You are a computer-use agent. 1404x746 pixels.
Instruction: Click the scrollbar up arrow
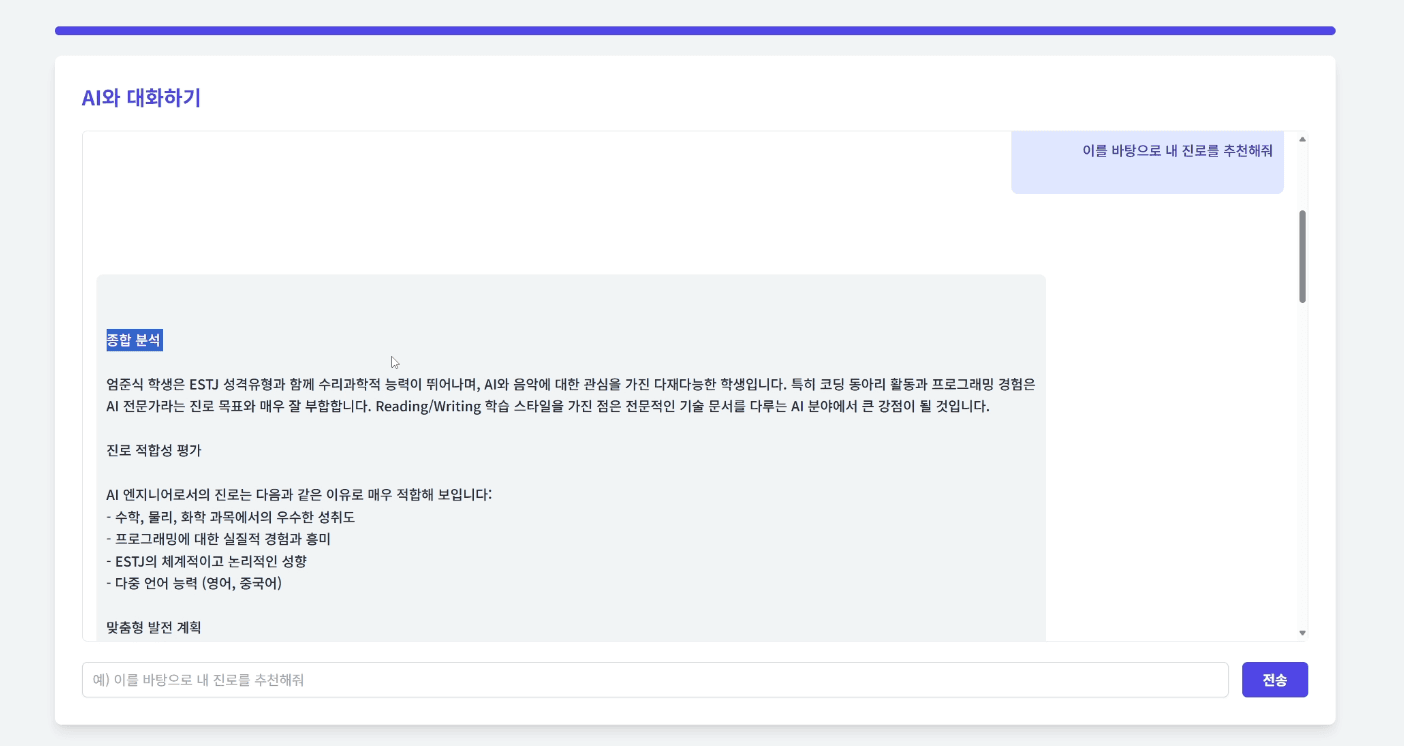click(x=1302, y=139)
